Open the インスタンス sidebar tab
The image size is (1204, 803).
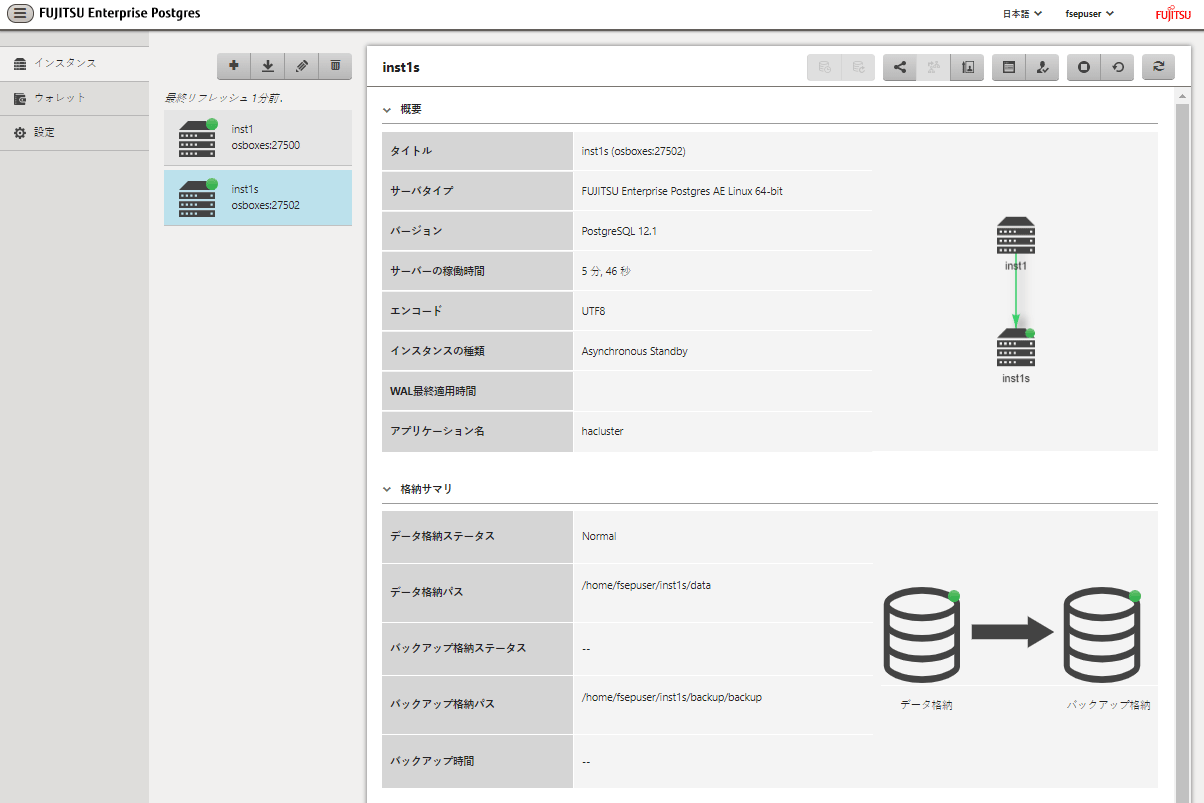pos(75,63)
